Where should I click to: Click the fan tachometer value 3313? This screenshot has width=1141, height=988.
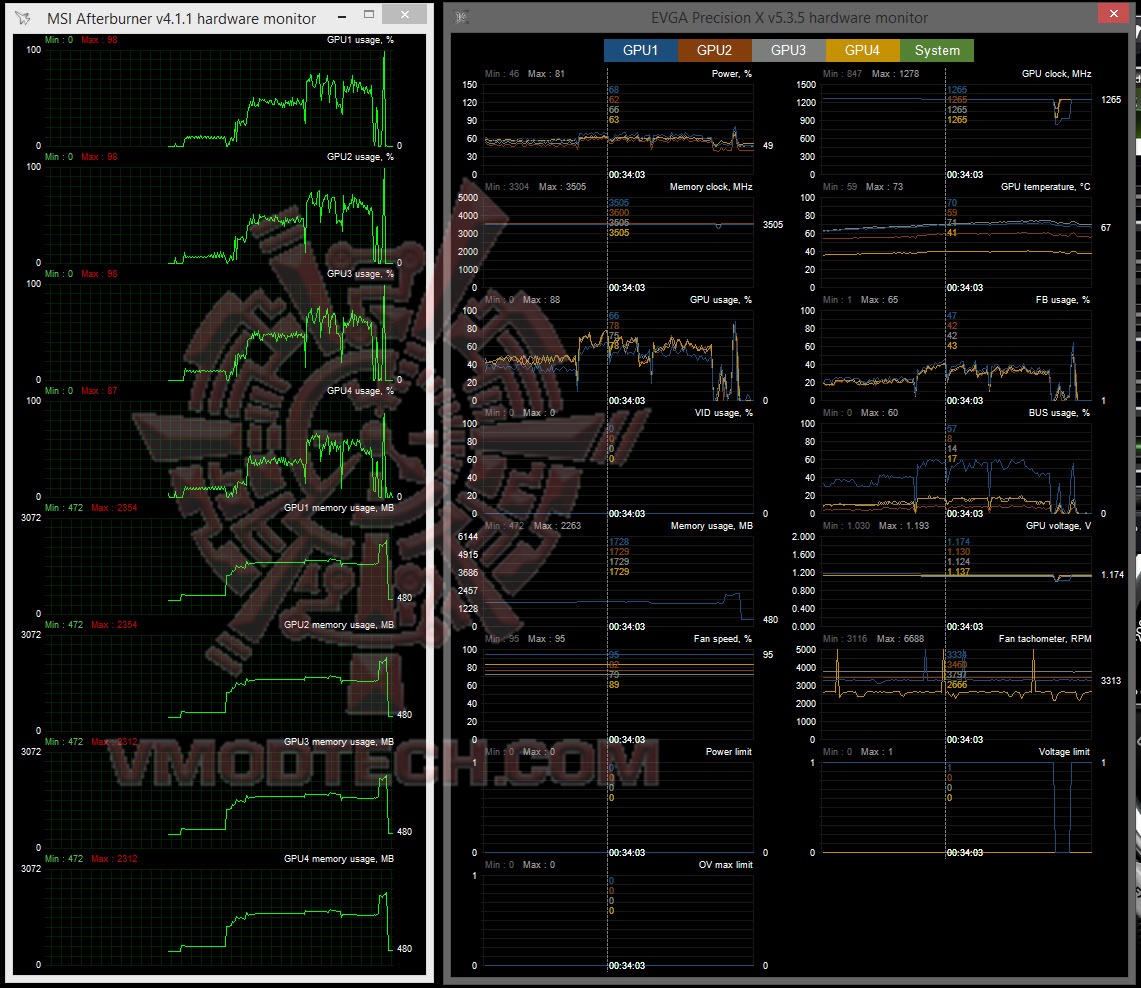[1111, 681]
